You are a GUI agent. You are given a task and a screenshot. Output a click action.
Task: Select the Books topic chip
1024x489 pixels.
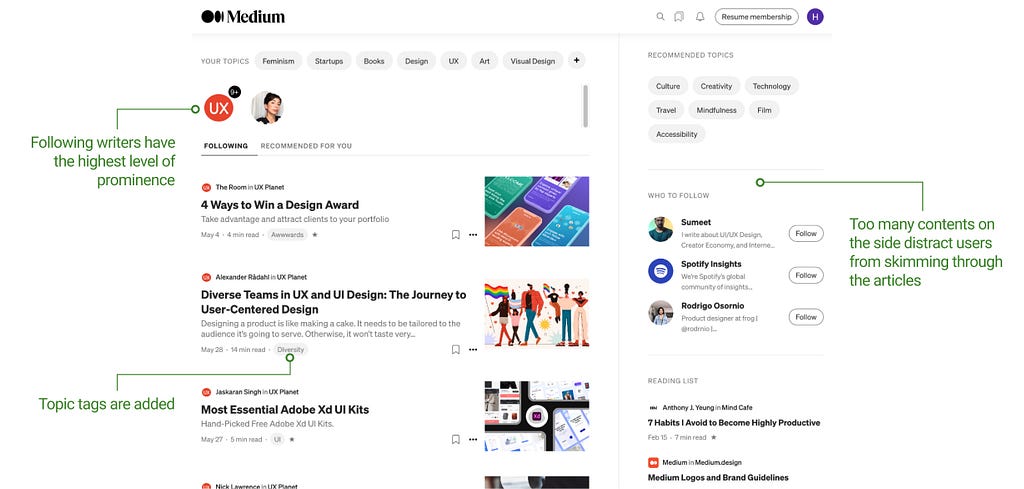(374, 61)
